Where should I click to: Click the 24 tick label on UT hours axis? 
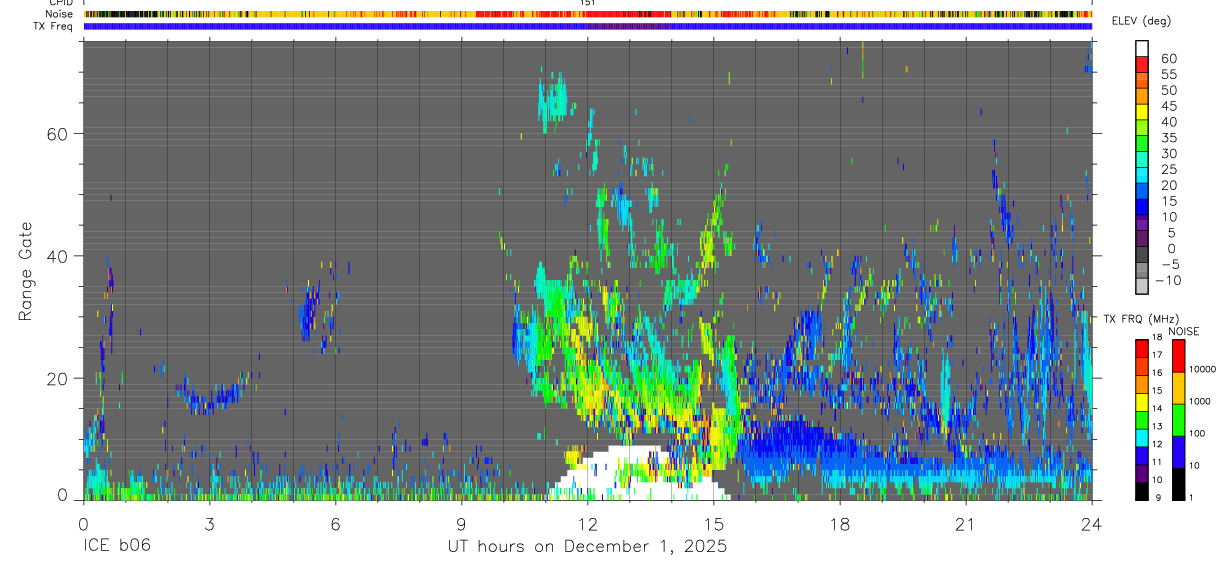(1092, 524)
